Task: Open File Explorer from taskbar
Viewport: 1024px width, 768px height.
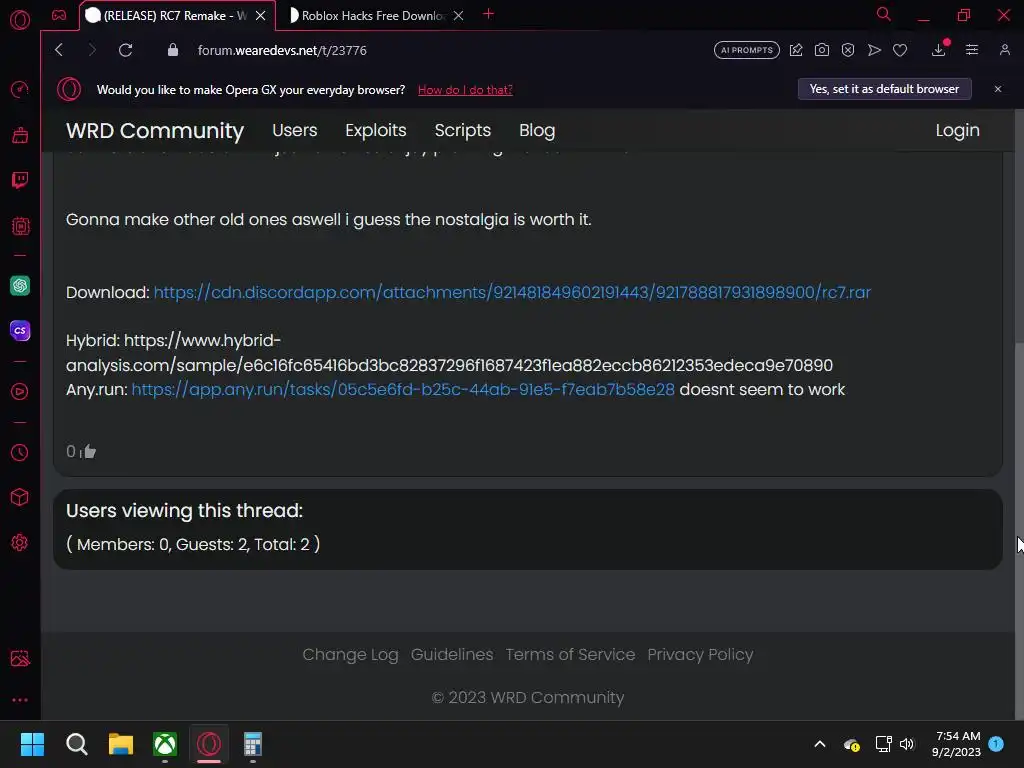Action: [121, 744]
